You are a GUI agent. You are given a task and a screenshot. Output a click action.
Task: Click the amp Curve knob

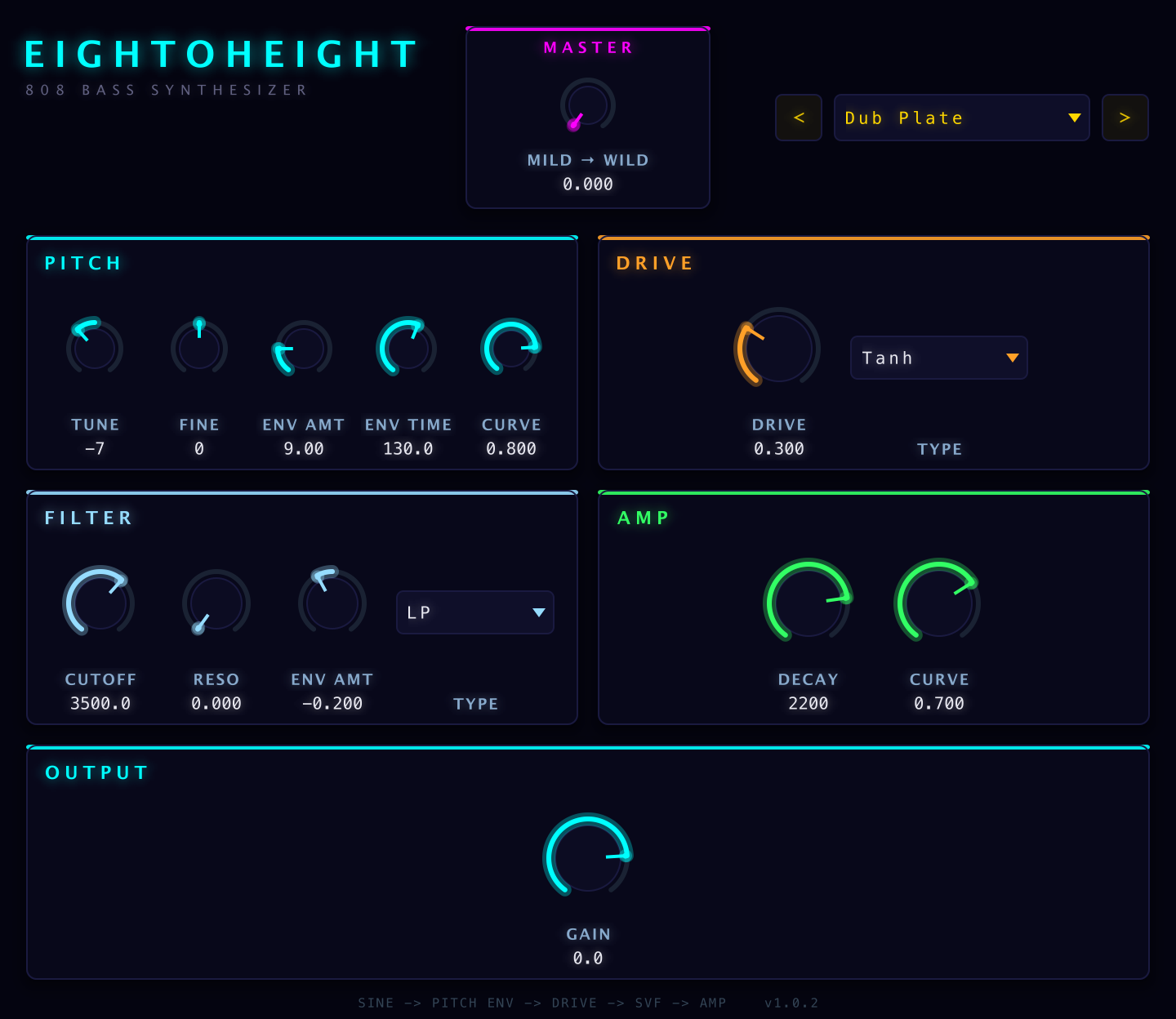click(938, 602)
